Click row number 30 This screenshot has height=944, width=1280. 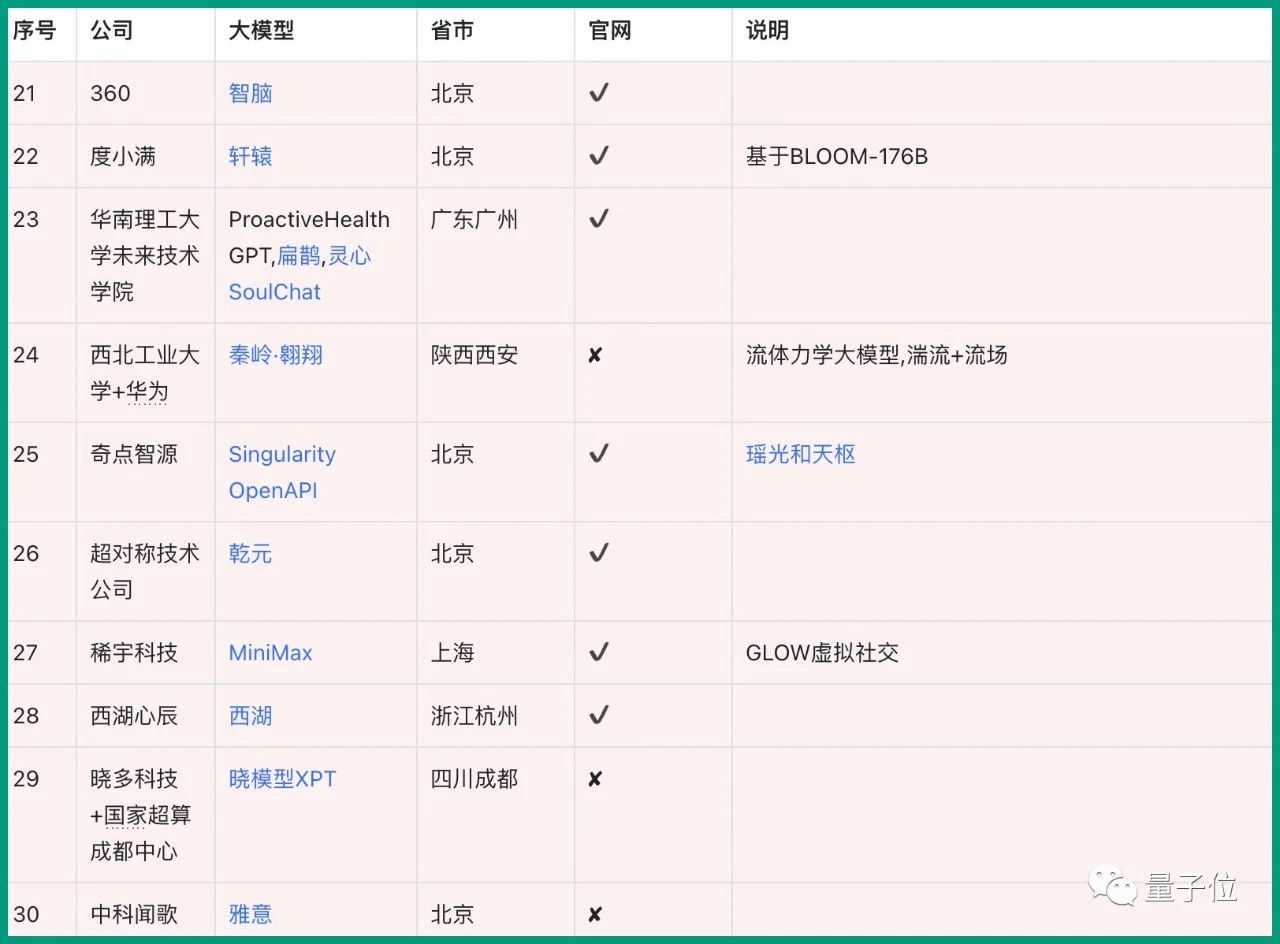(25, 914)
